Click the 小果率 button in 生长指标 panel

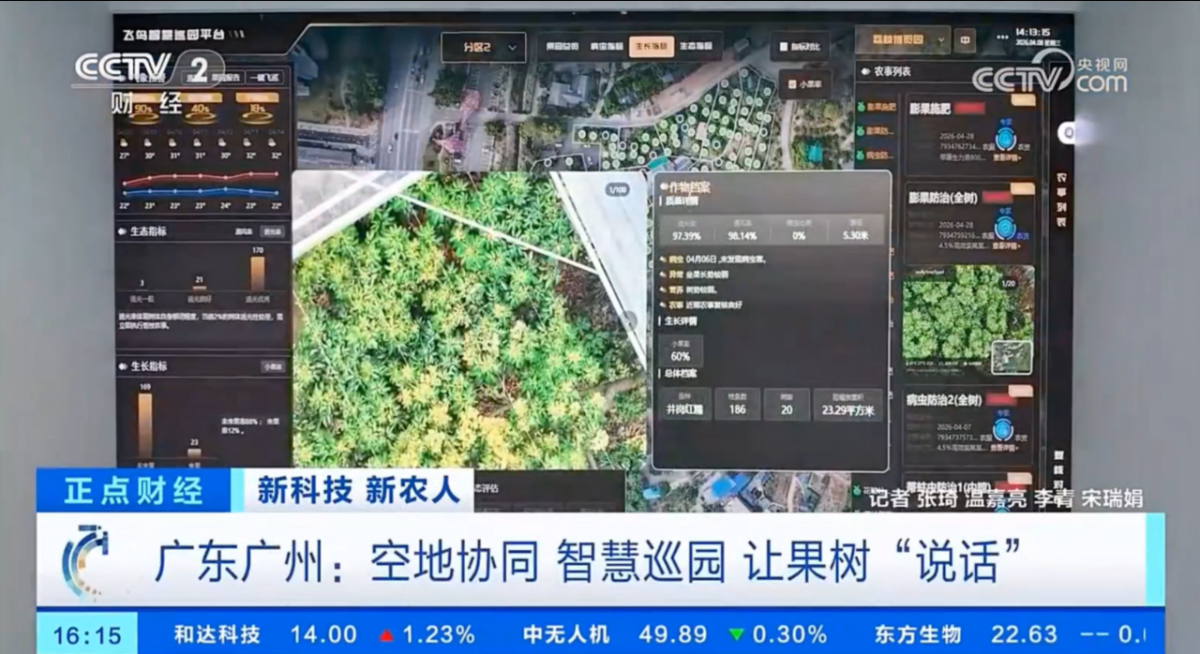tap(273, 366)
